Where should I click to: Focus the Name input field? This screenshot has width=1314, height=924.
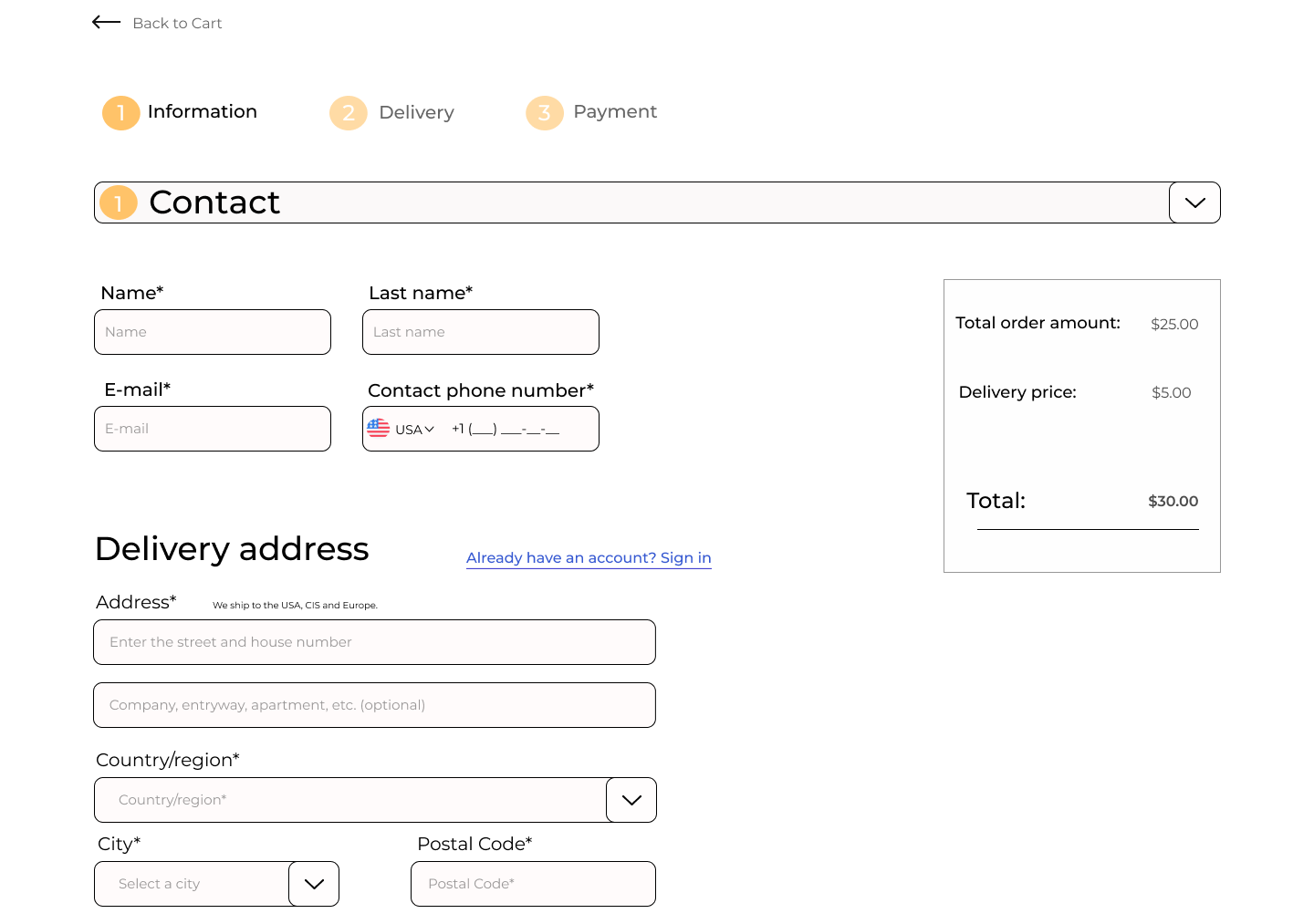click(213, 332)
